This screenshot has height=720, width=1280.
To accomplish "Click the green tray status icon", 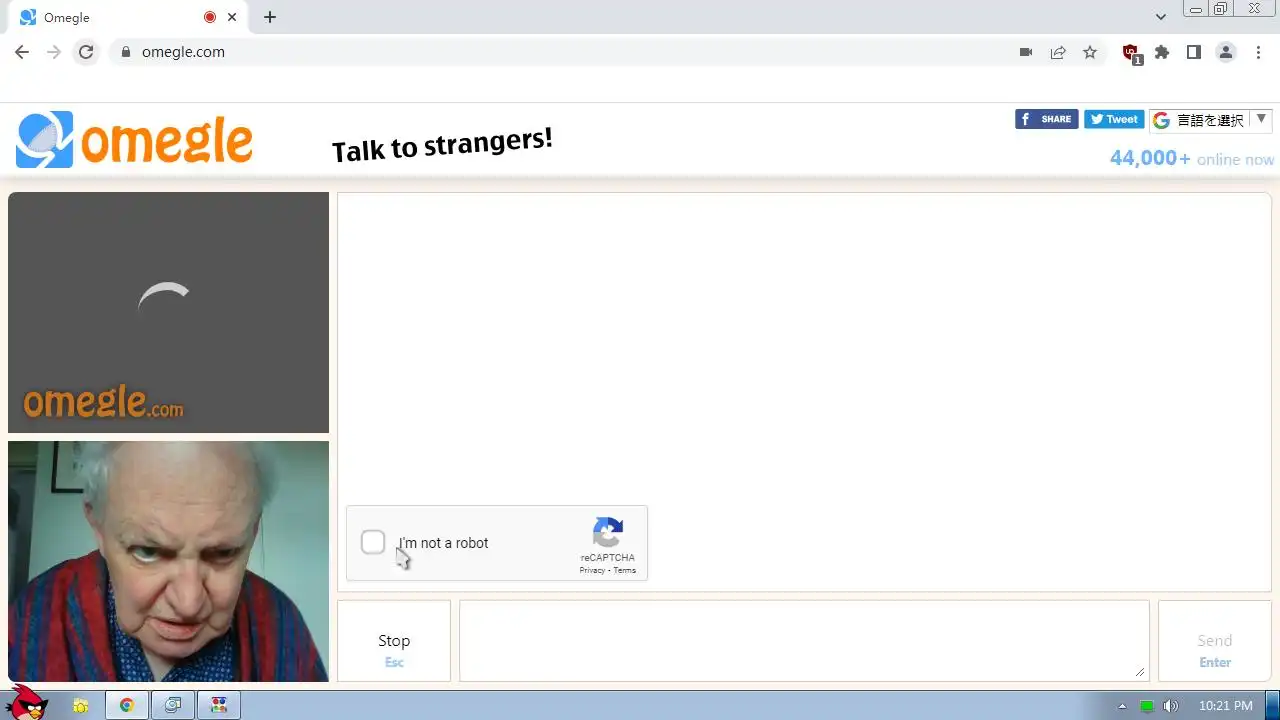I will point(1147,706).
